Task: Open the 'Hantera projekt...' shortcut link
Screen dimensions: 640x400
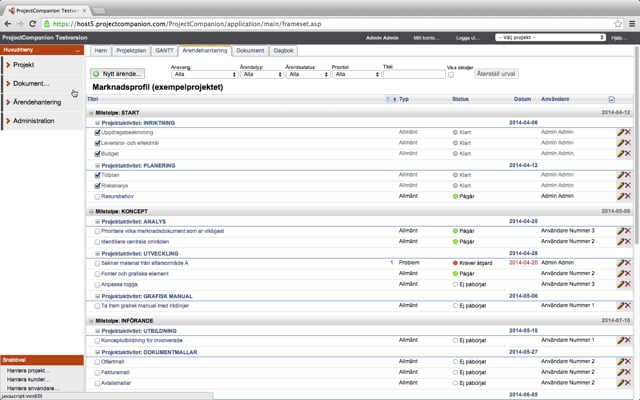Action: click(28, 371)
